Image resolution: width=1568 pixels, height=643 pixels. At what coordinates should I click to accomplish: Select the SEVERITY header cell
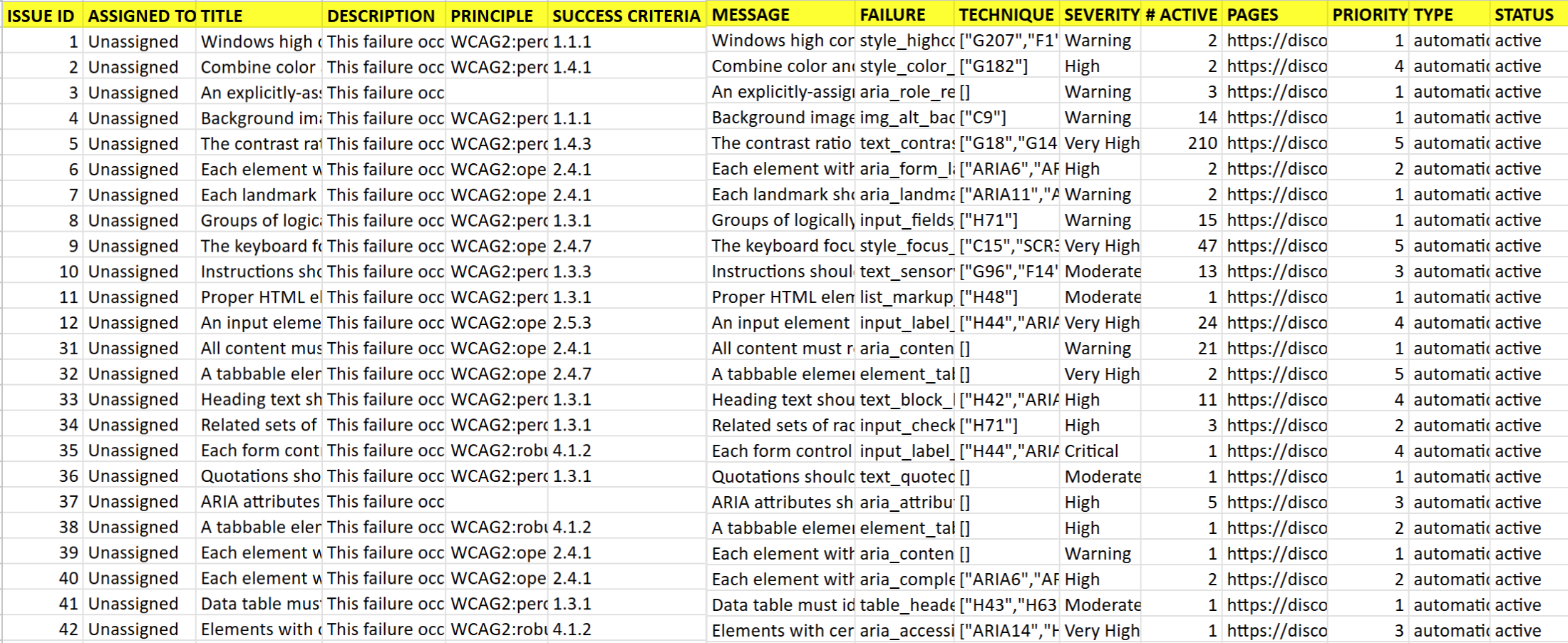[1100, 15]
